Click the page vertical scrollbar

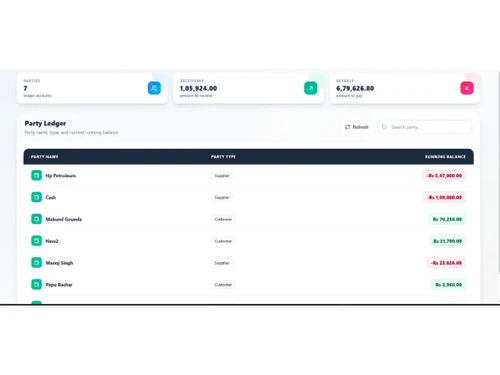[x=499, y=173]
